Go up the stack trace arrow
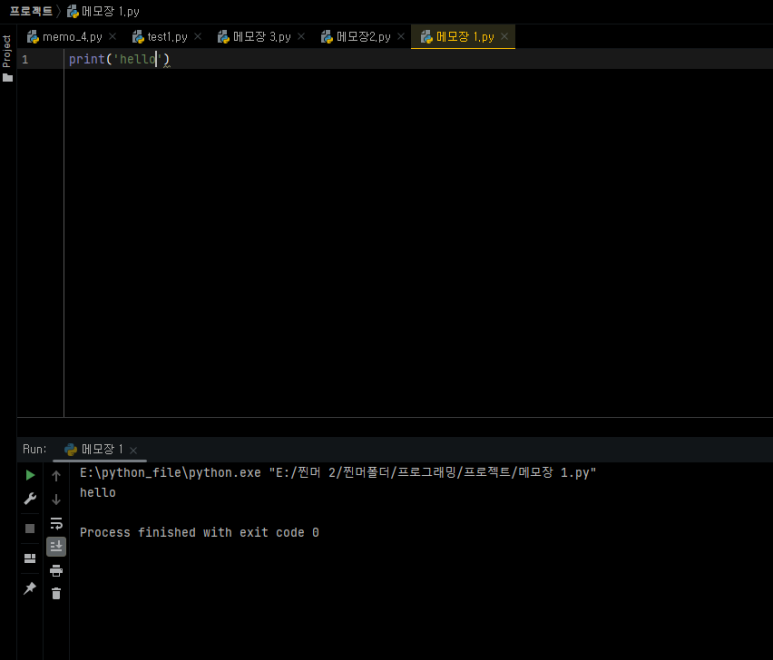The width and height of the screenshot is (773, 660). [x=56, y=476]
